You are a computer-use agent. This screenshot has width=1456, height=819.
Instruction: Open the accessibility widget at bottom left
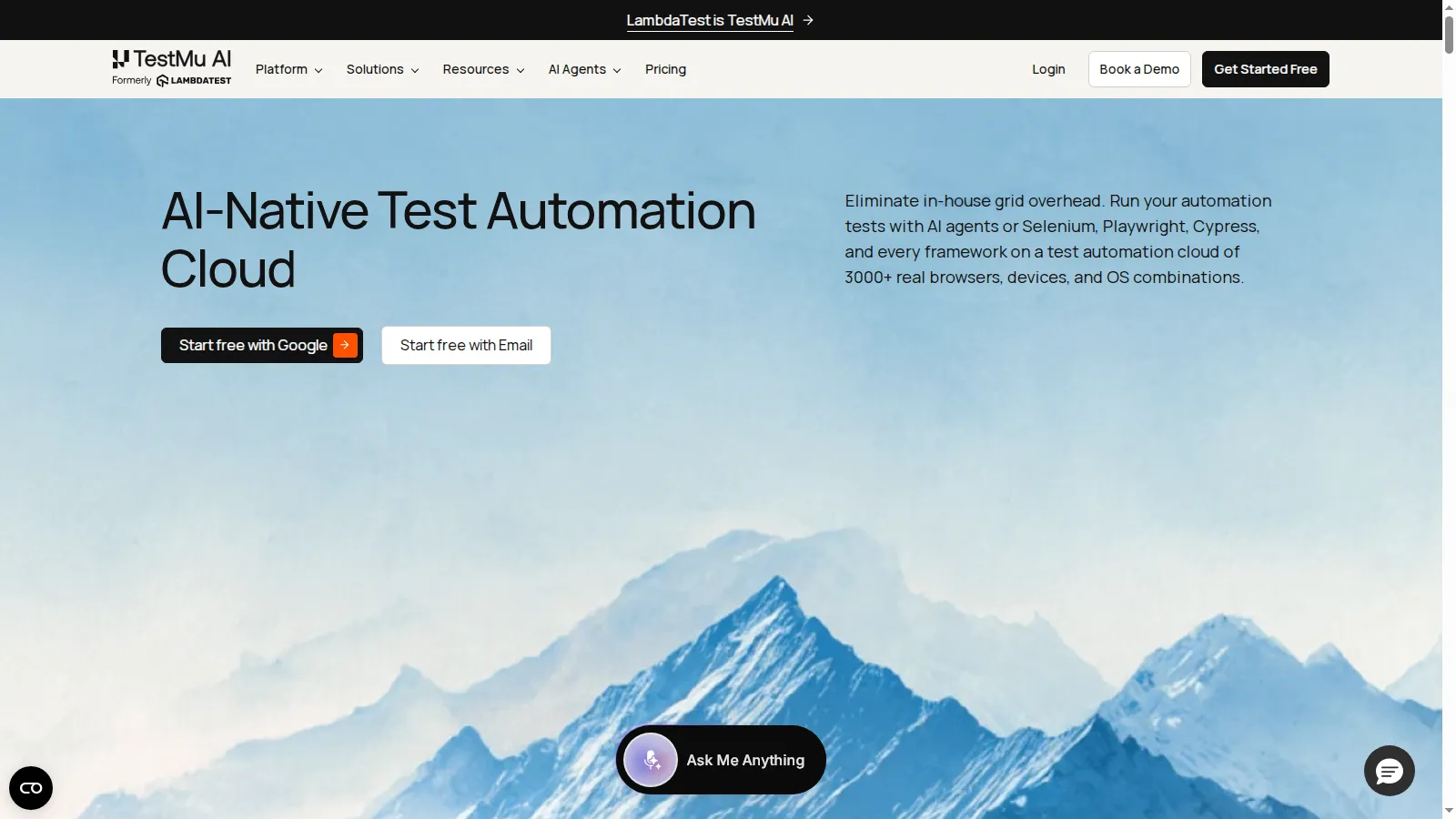coord(31,788)
